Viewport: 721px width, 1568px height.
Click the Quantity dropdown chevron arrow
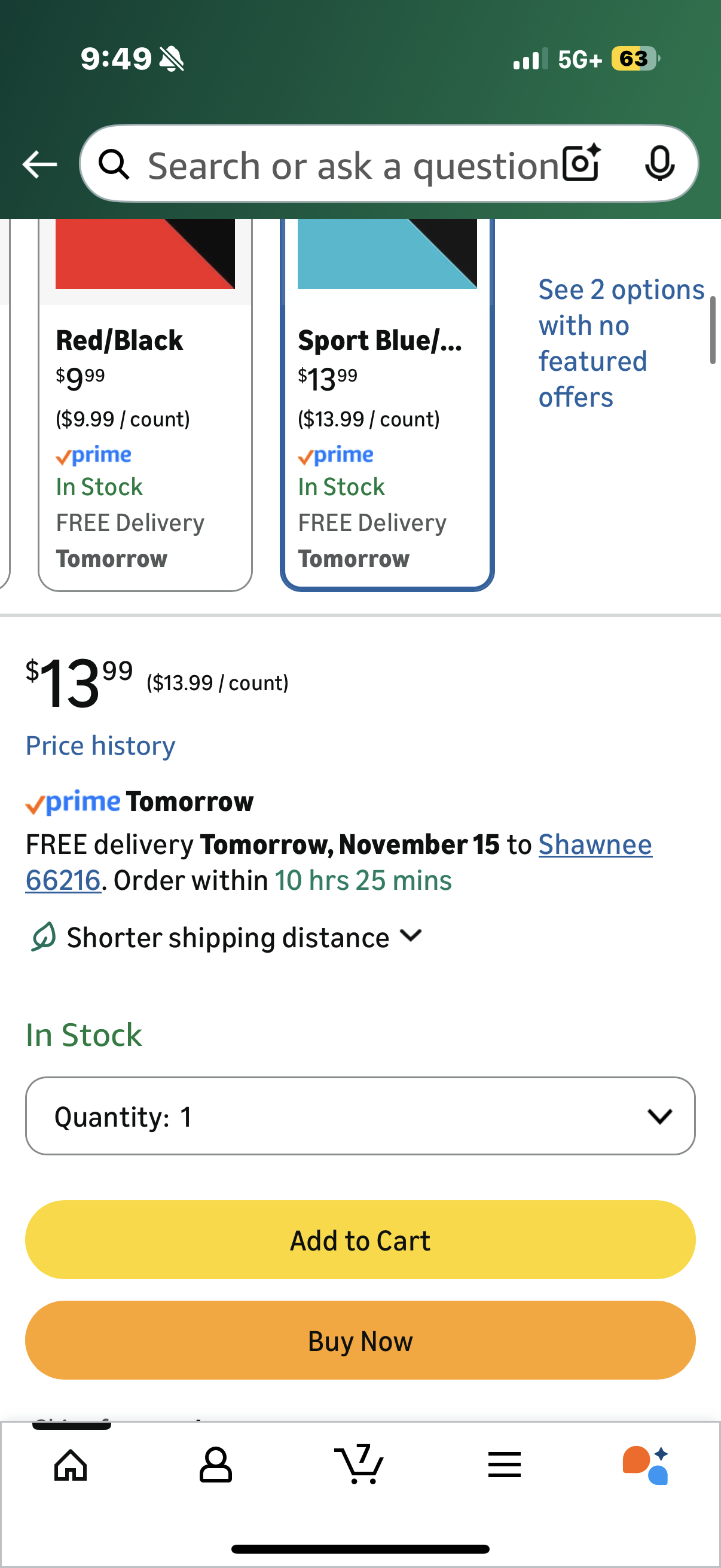(x=659, y=1116)
